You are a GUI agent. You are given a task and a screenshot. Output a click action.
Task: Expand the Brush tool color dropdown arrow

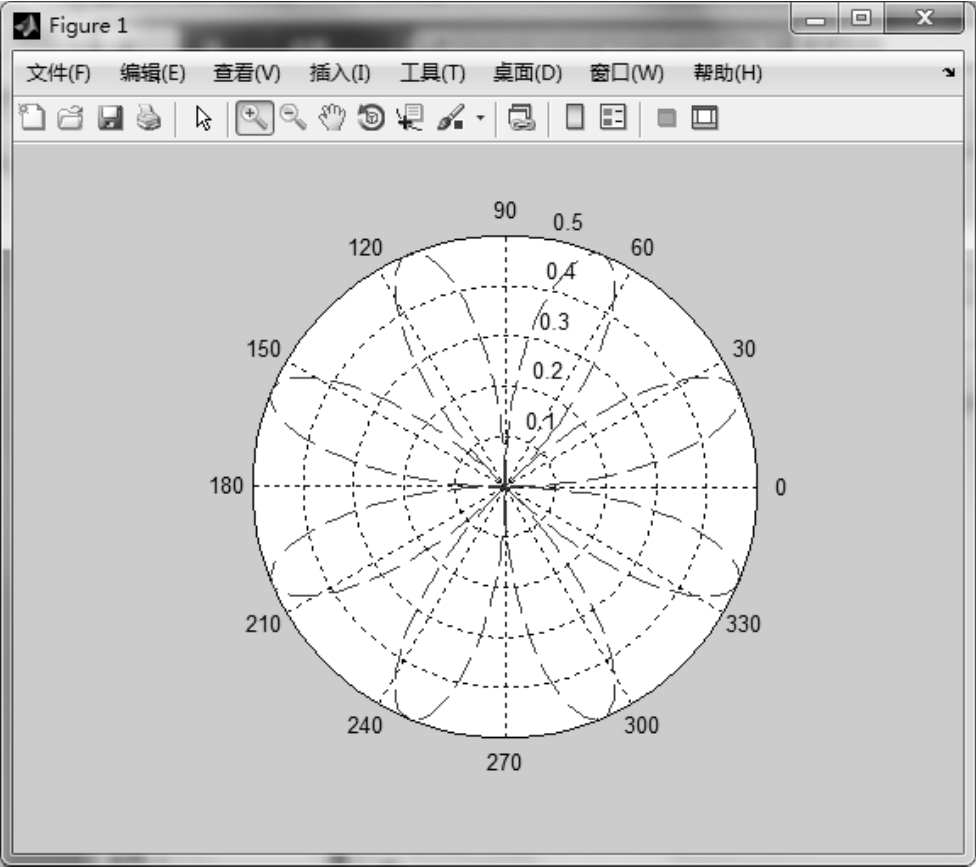tap(479, 118)
